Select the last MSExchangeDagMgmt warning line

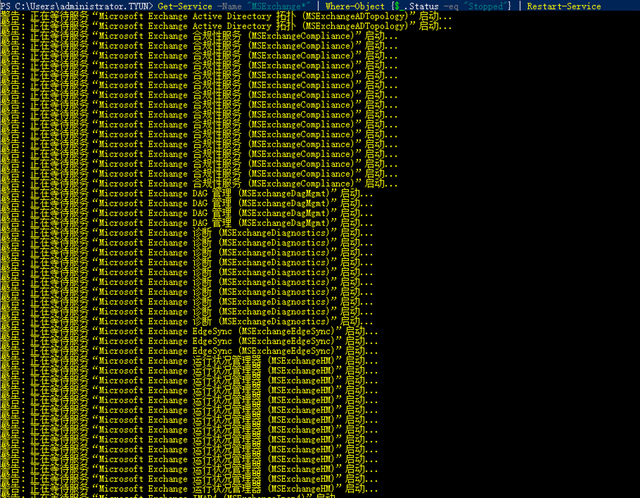187,223
